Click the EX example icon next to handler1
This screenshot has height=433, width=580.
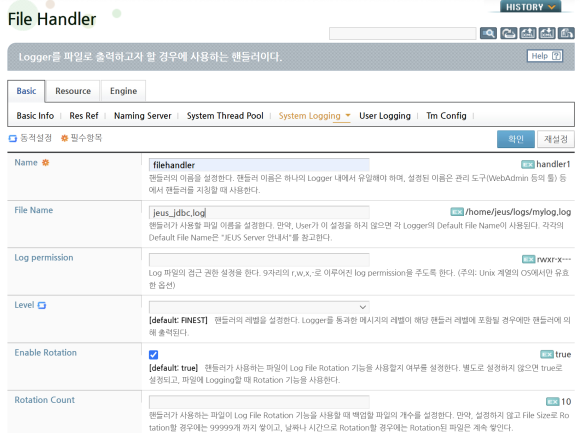coord(528,164)
